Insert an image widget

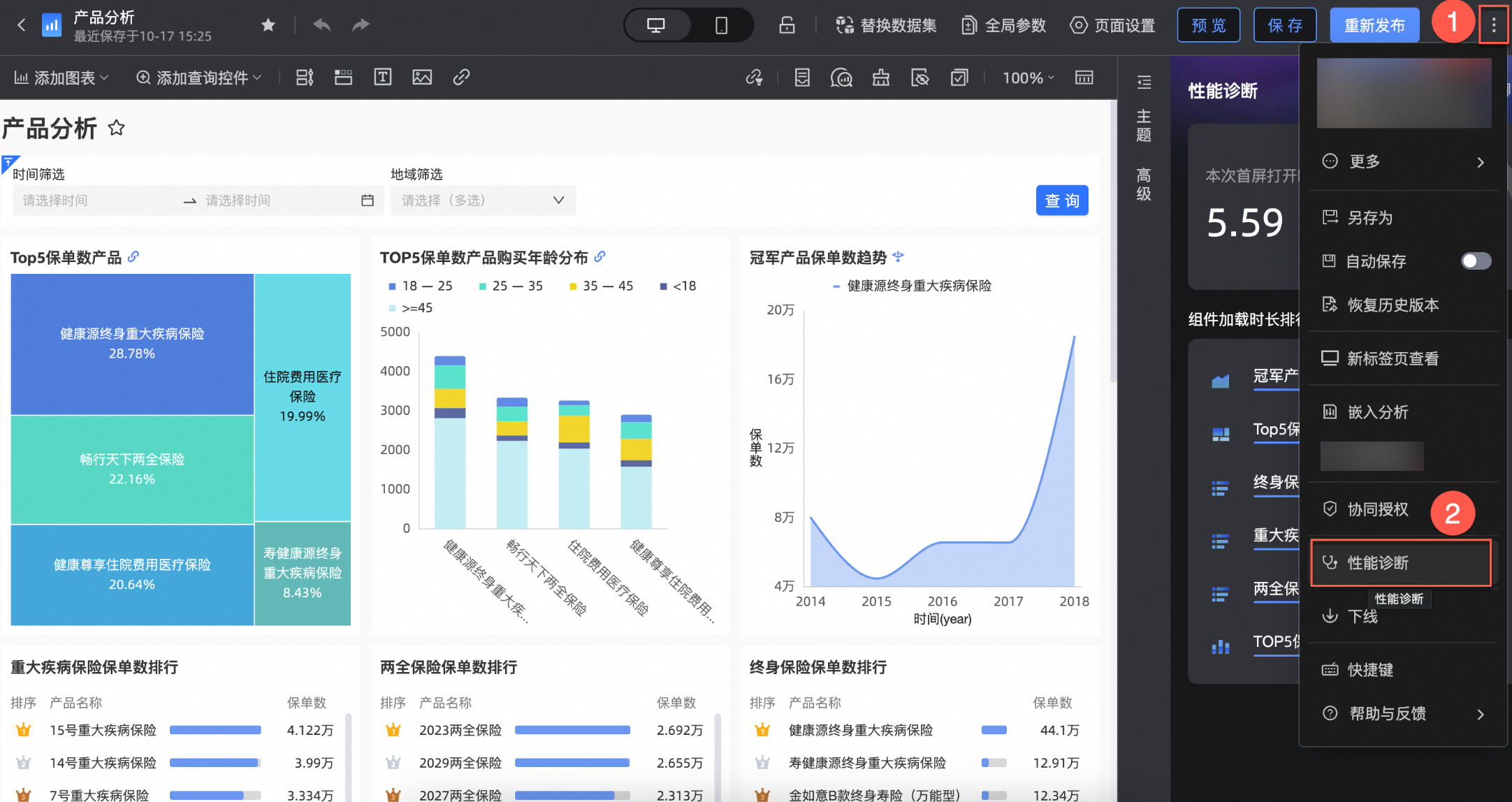point(422,78)
